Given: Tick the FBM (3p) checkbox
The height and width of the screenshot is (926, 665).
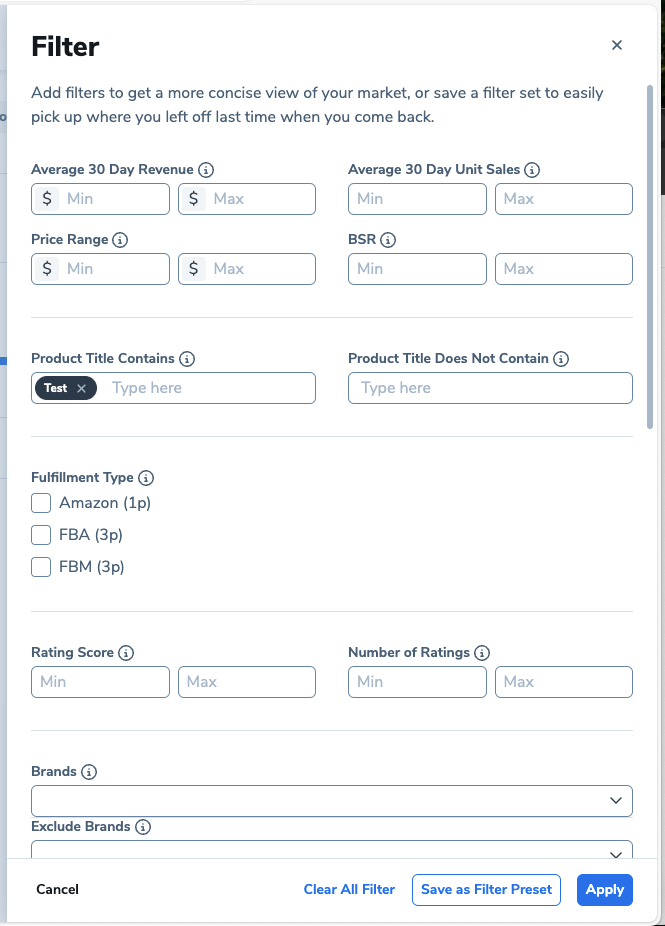Looking at the screenshot, I should pyautogui.click(x=41, y=567).
